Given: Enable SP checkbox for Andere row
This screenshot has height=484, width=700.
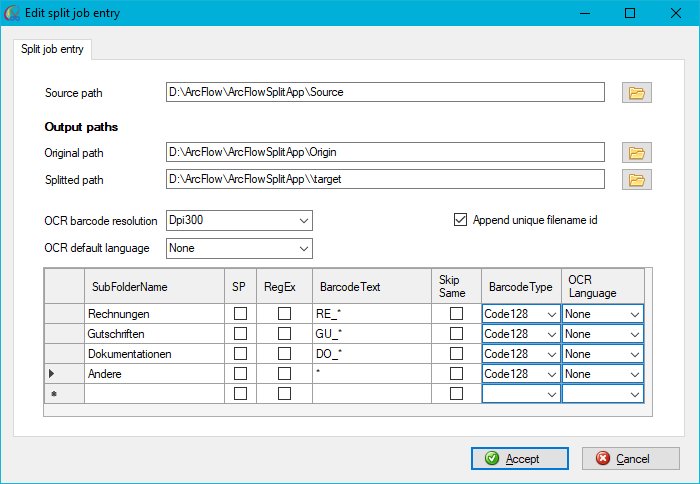Looking at the screenshot, I should (240, 374).
